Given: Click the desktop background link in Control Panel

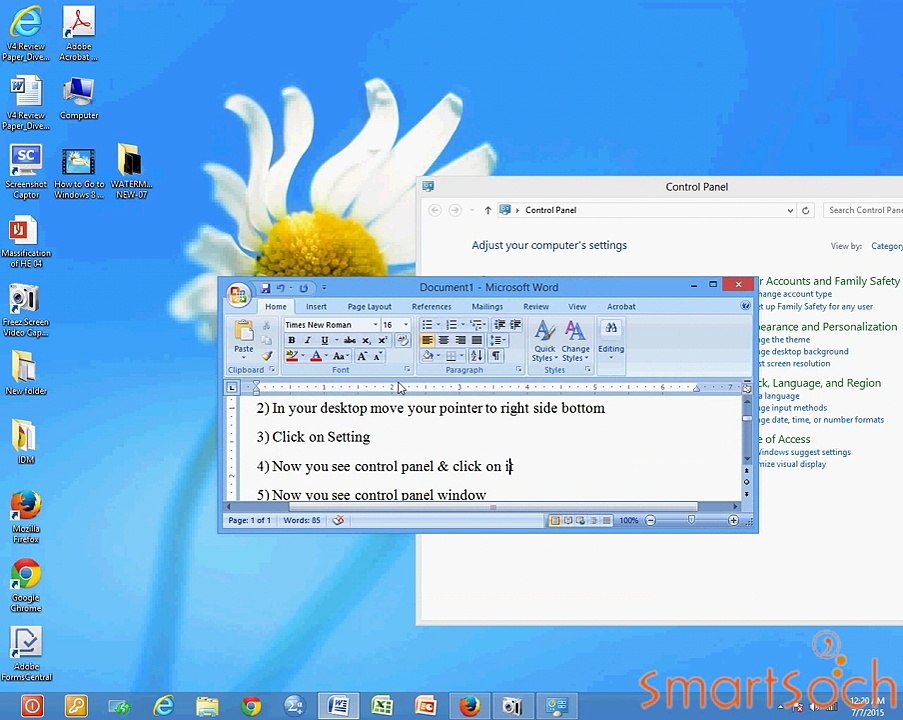Looking at the screenshot, I should click(x=803, y=351).
